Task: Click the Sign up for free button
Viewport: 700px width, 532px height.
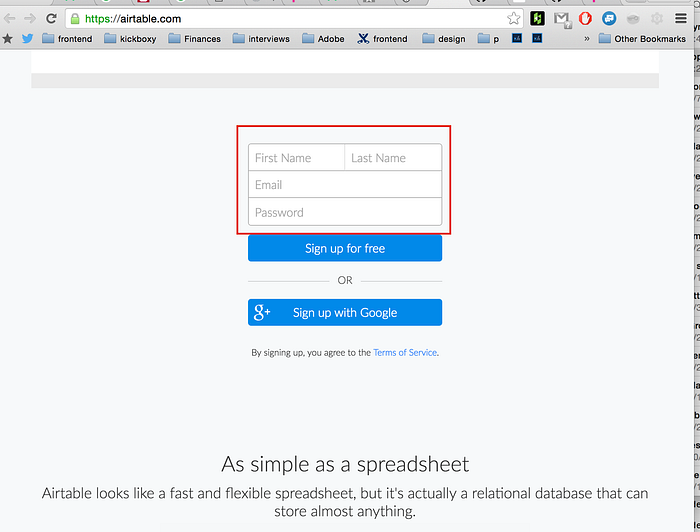Action: (x=345, y=248)
